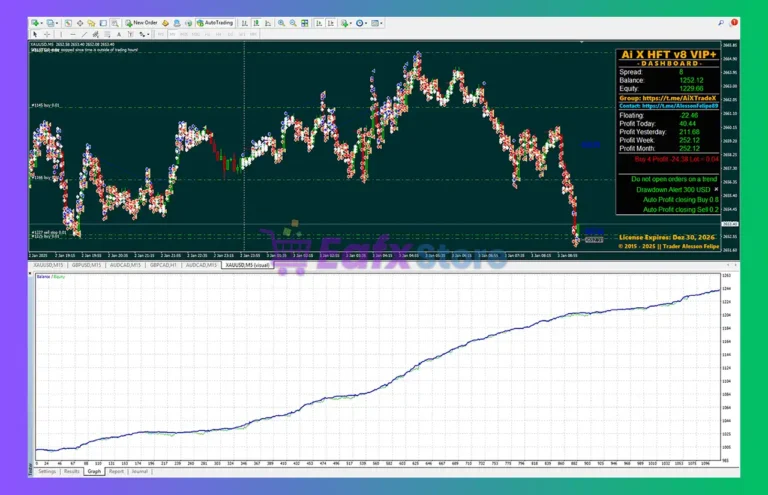
Task: Select the trendline drawing tool
Action: click(x=84, y=34)
